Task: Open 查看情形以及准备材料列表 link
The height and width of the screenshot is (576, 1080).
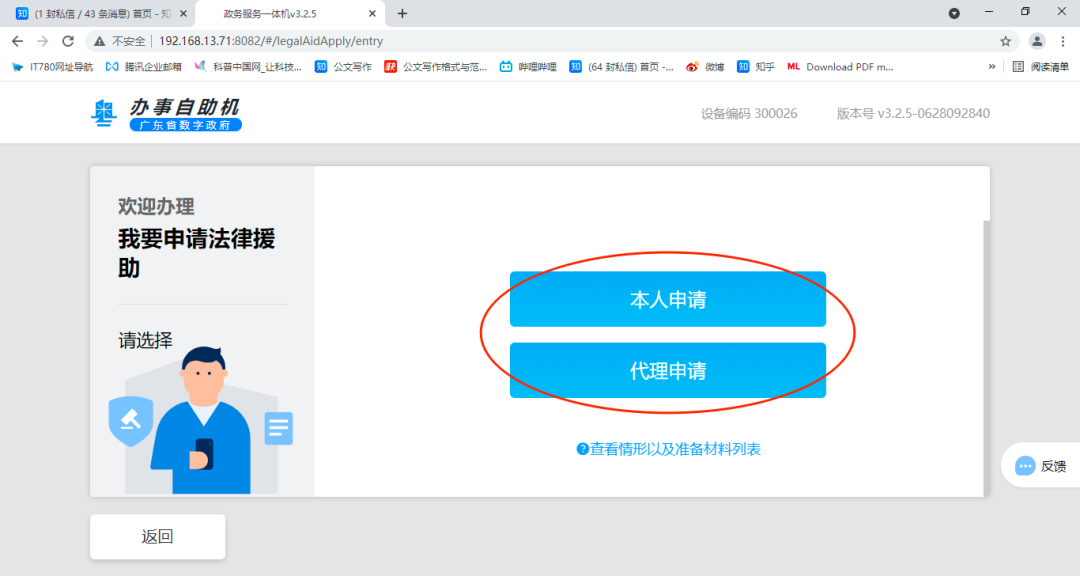Action: pos(668,448)
